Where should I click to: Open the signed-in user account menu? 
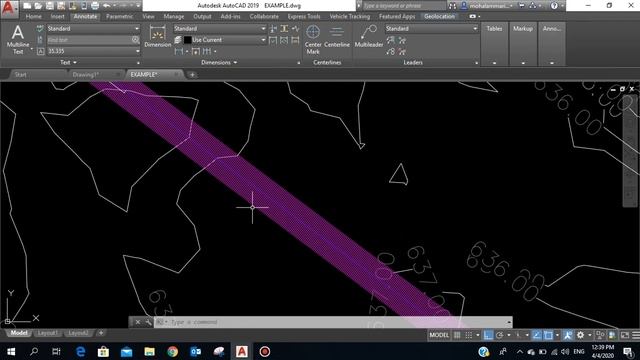pos(487,6)
